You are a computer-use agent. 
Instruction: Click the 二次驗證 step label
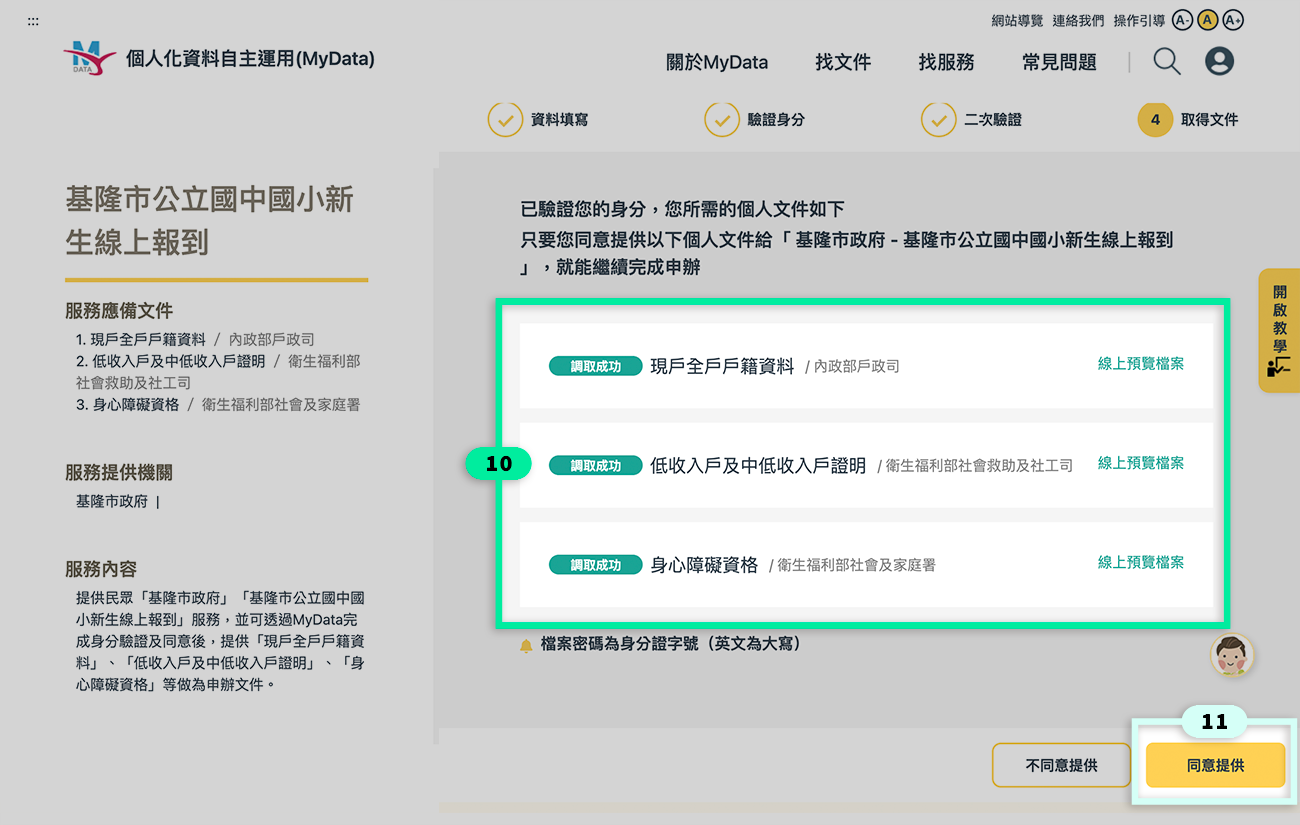[993, 120]
